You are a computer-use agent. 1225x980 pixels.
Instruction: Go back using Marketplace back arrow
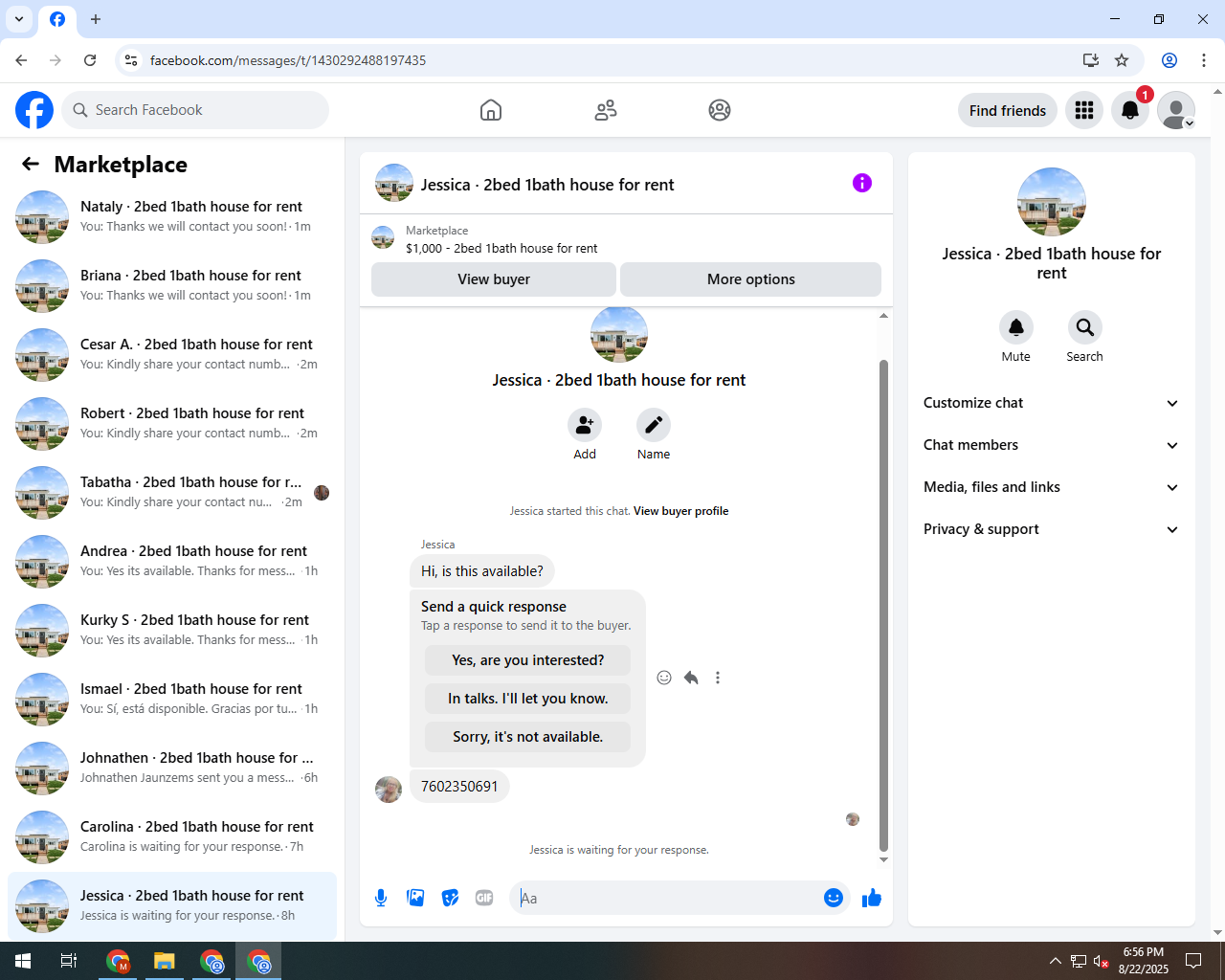coord(31,164)
